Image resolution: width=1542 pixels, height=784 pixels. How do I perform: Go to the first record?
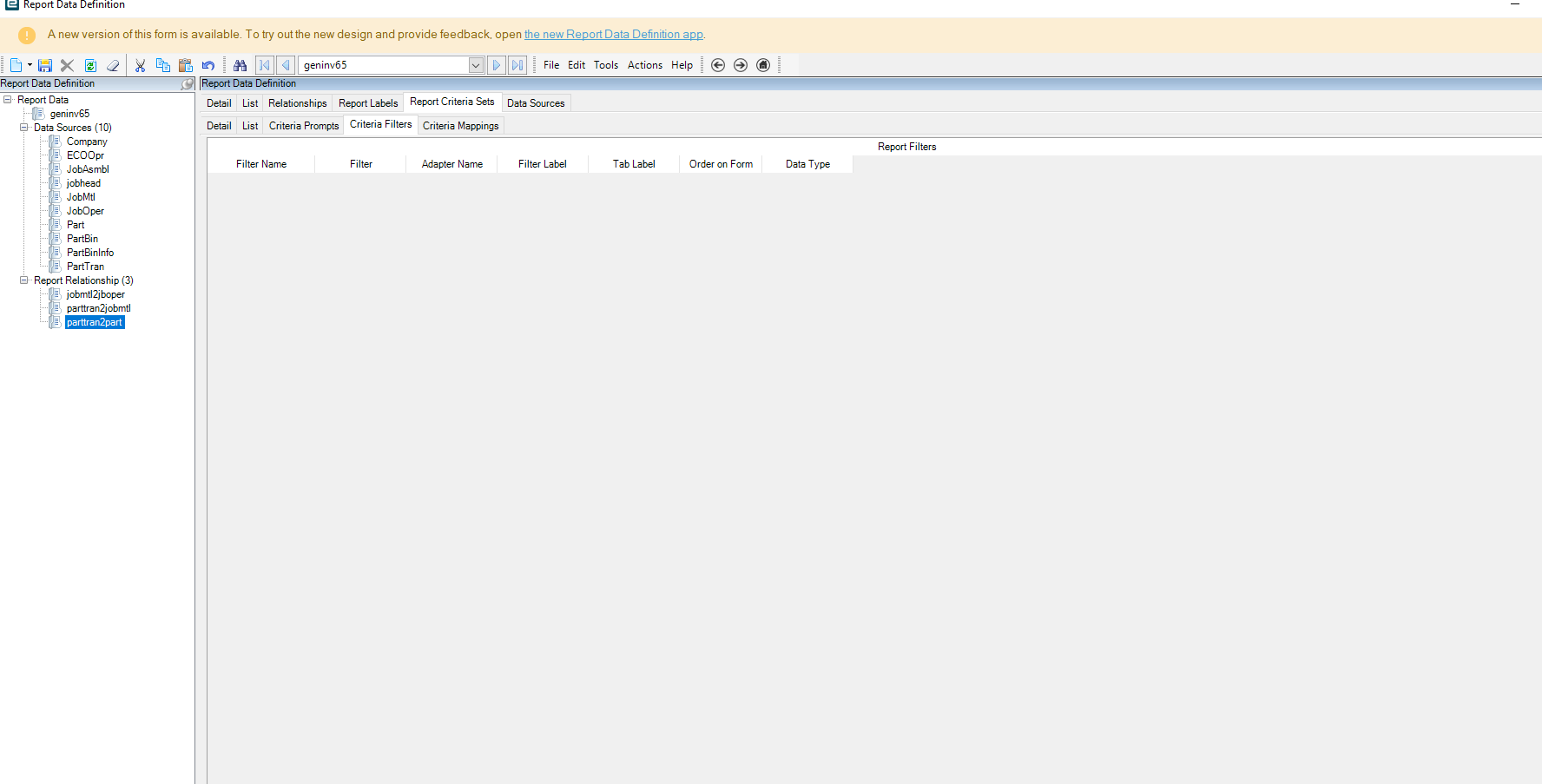pos(264,65)
